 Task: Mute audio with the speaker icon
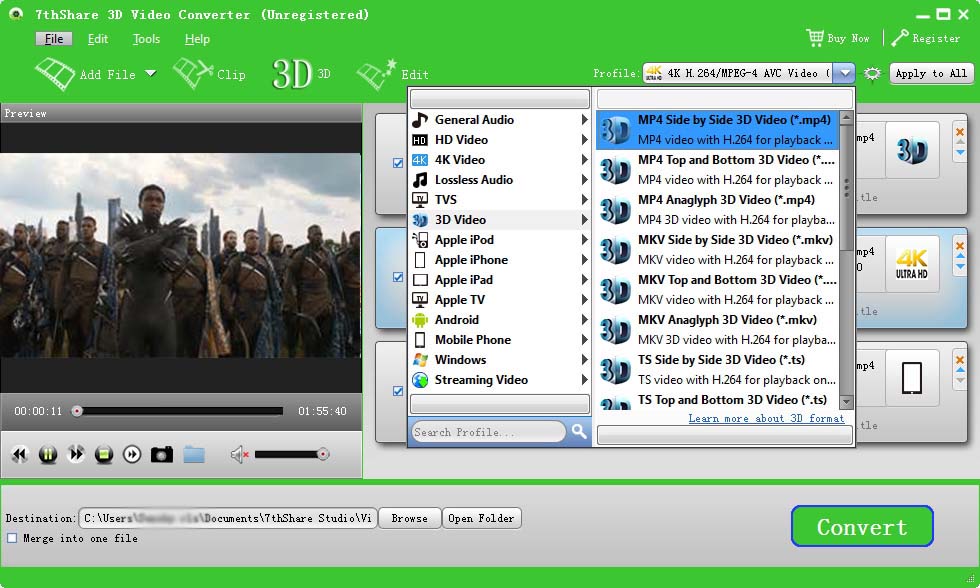(x=239, y=454)
